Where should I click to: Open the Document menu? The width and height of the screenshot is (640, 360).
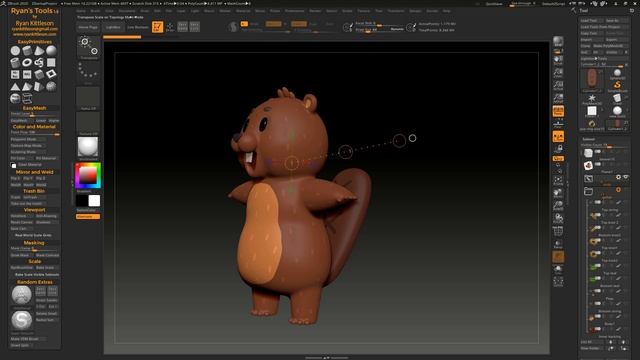point(127,11)
